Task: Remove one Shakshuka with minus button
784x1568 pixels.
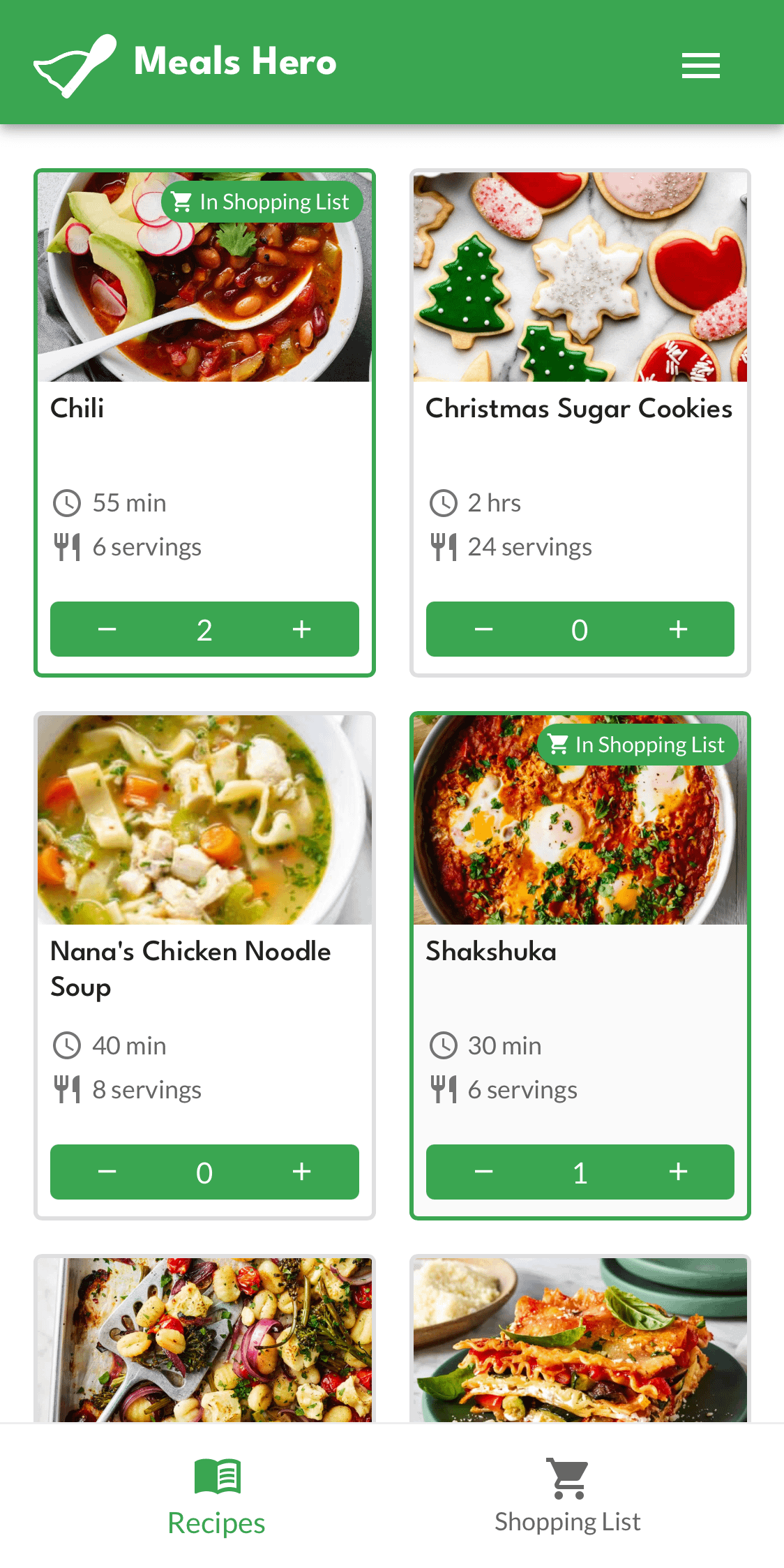Action: 483,1172
